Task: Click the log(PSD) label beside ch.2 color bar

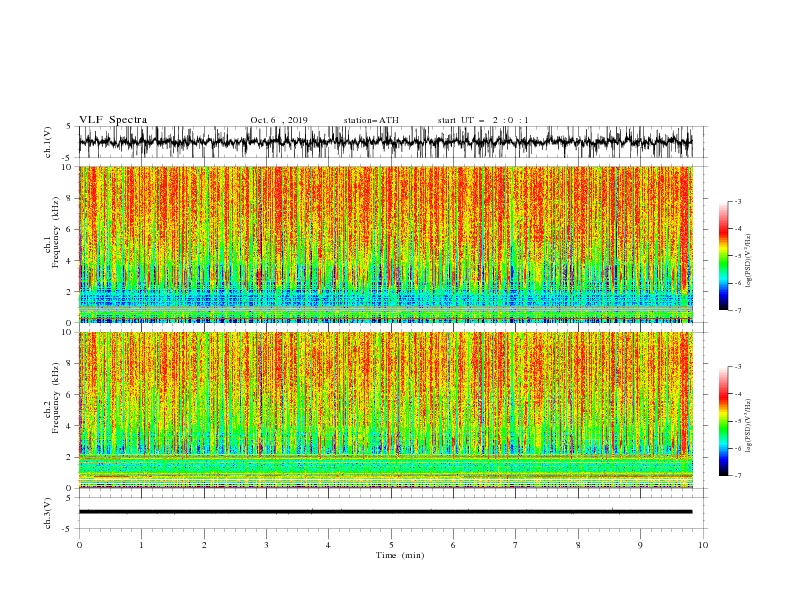Action: pyautogui.click(x=749, y=426)
